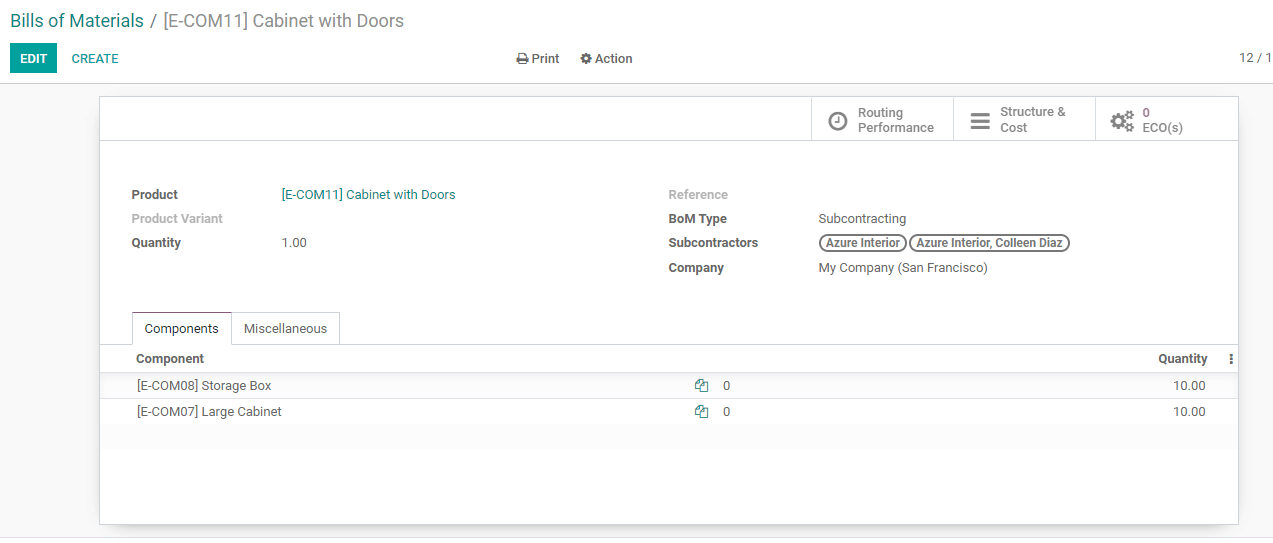
Task: Click the CREATE button
Action: pos(95,59)
